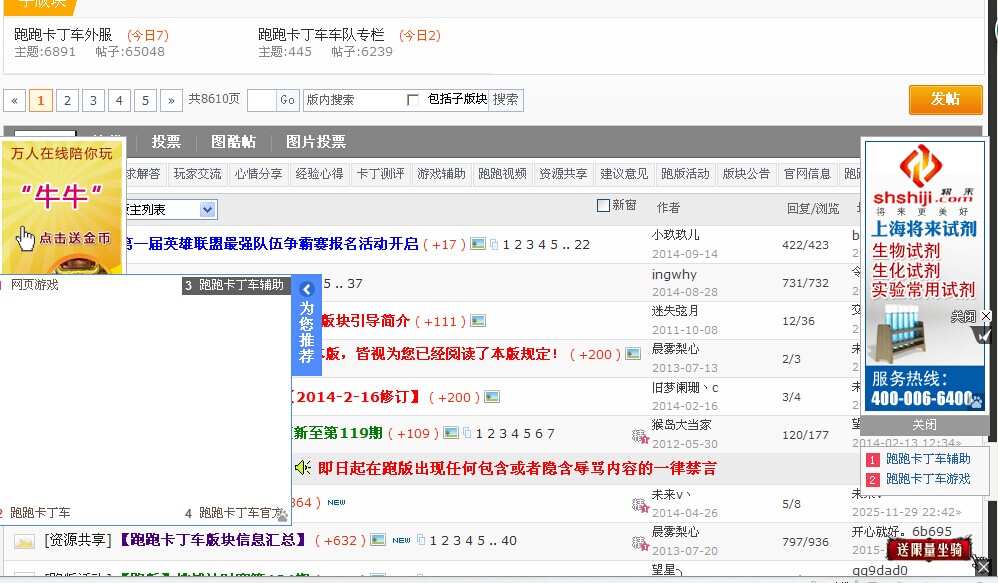Click the multi-page icon in 版块信息汇总 row
The width and height of the screenshot is (998, 583).
point(421,540)
